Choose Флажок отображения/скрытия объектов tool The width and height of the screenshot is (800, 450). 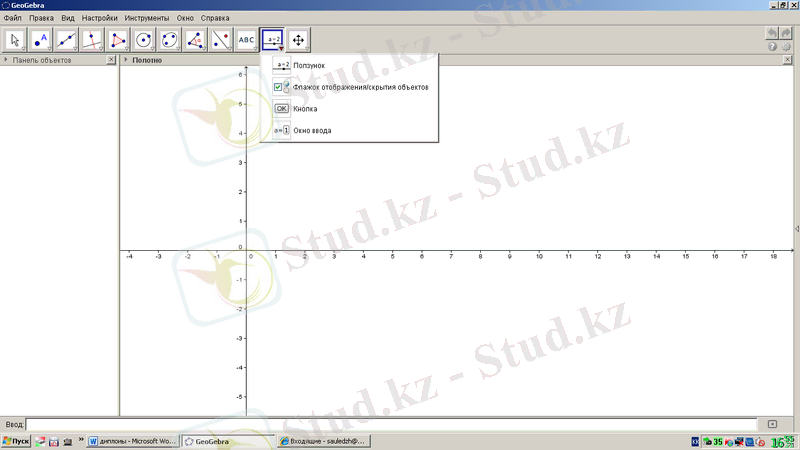click(x=349, y=87)
